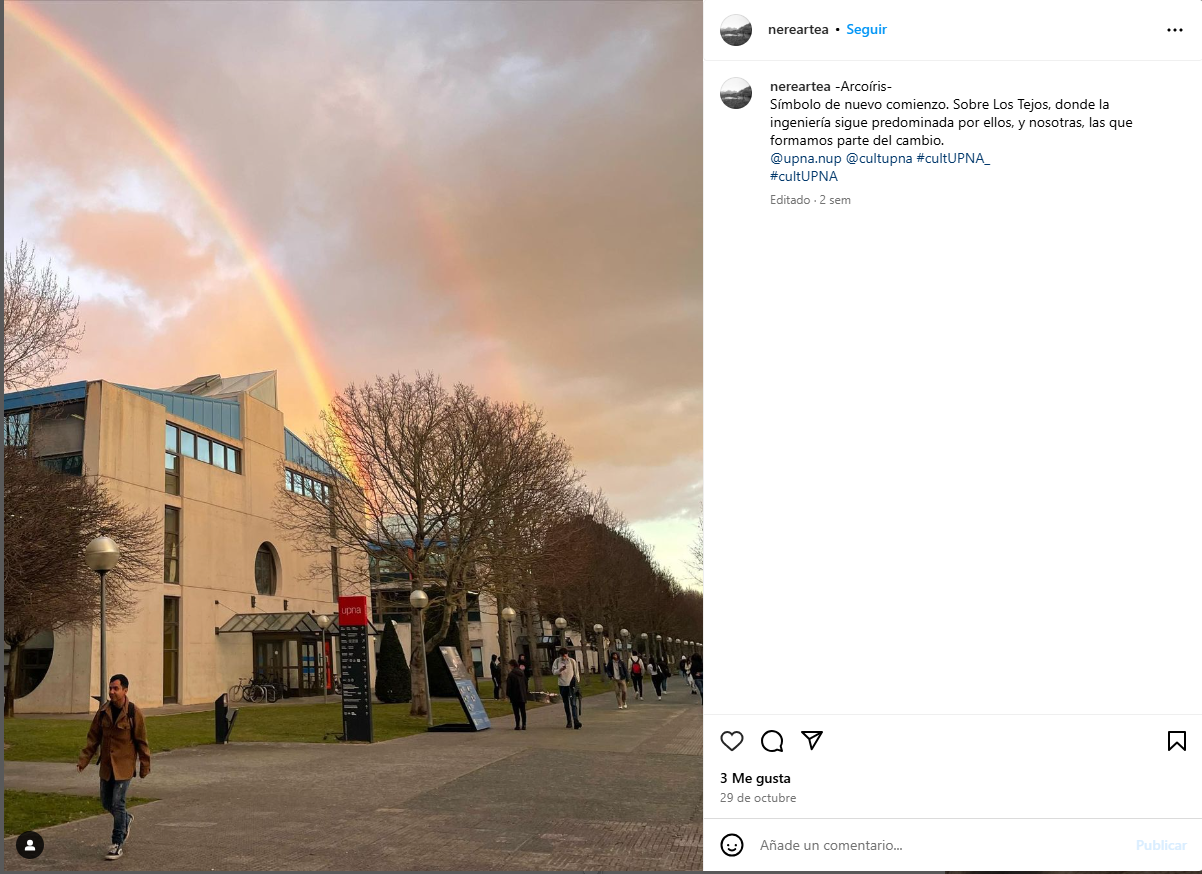Save the post with the bookmark icon

coord(1177,741)
